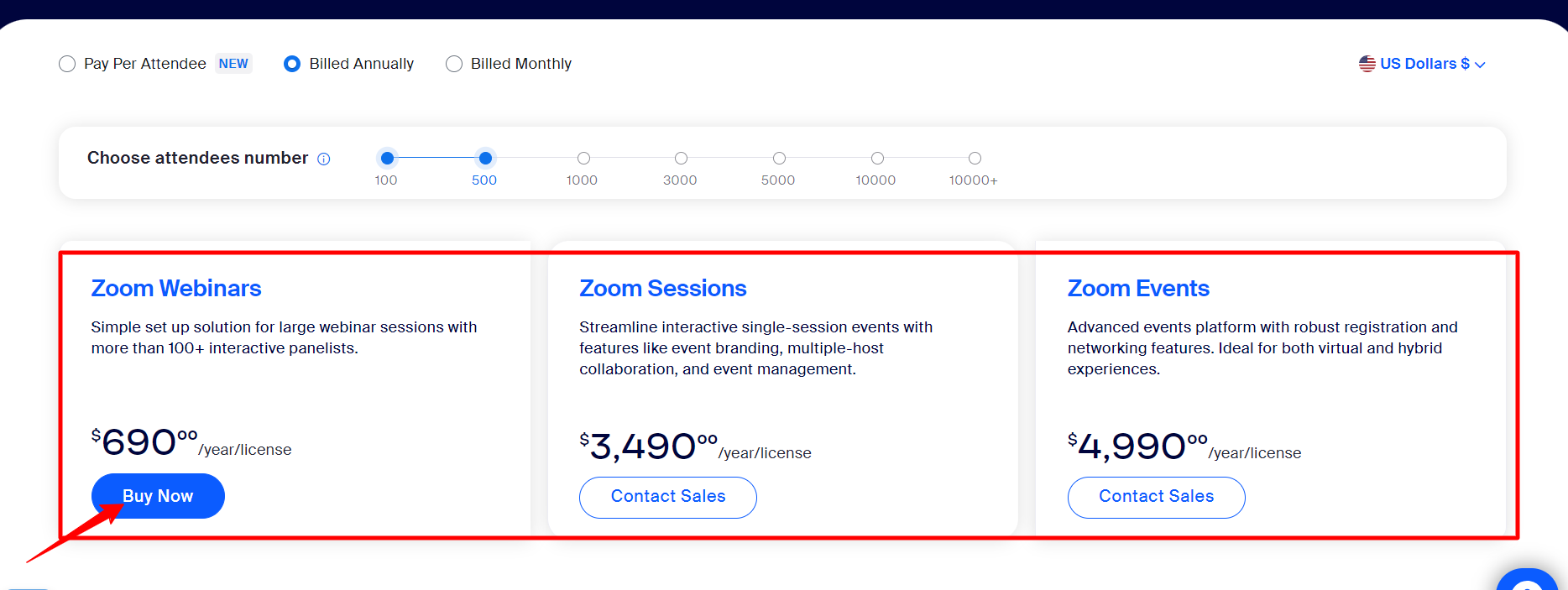This screenshot has height=590, width=1568.
Task: Choose the Billed Annually radio button
Action: pos(292,64)
